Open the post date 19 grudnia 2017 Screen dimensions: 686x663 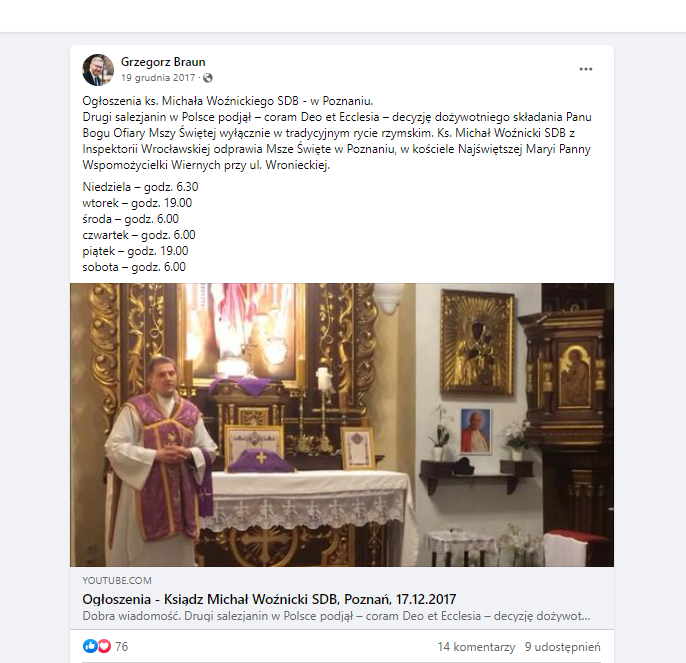pos(158,78)
